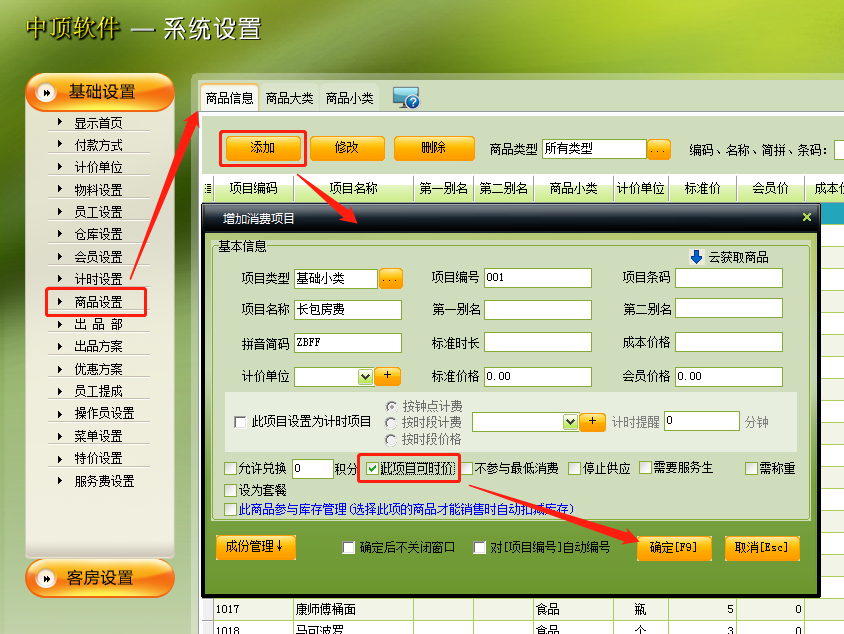
Task: Click the 标准价格 input field
Action: (538, 377)
